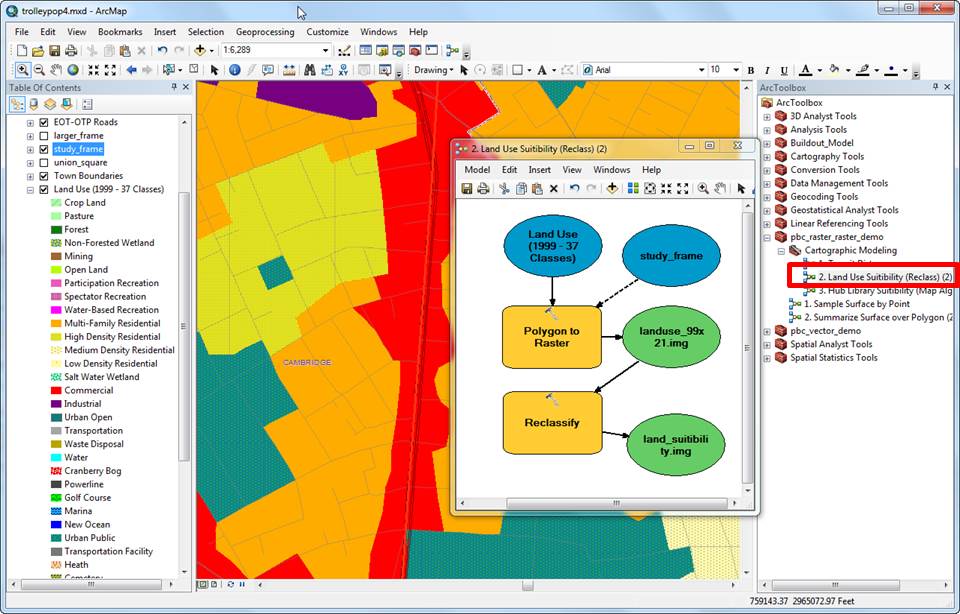
Task: Open the Arial font name dropdown
Action: pyautogui.click(x=699, y=70)
